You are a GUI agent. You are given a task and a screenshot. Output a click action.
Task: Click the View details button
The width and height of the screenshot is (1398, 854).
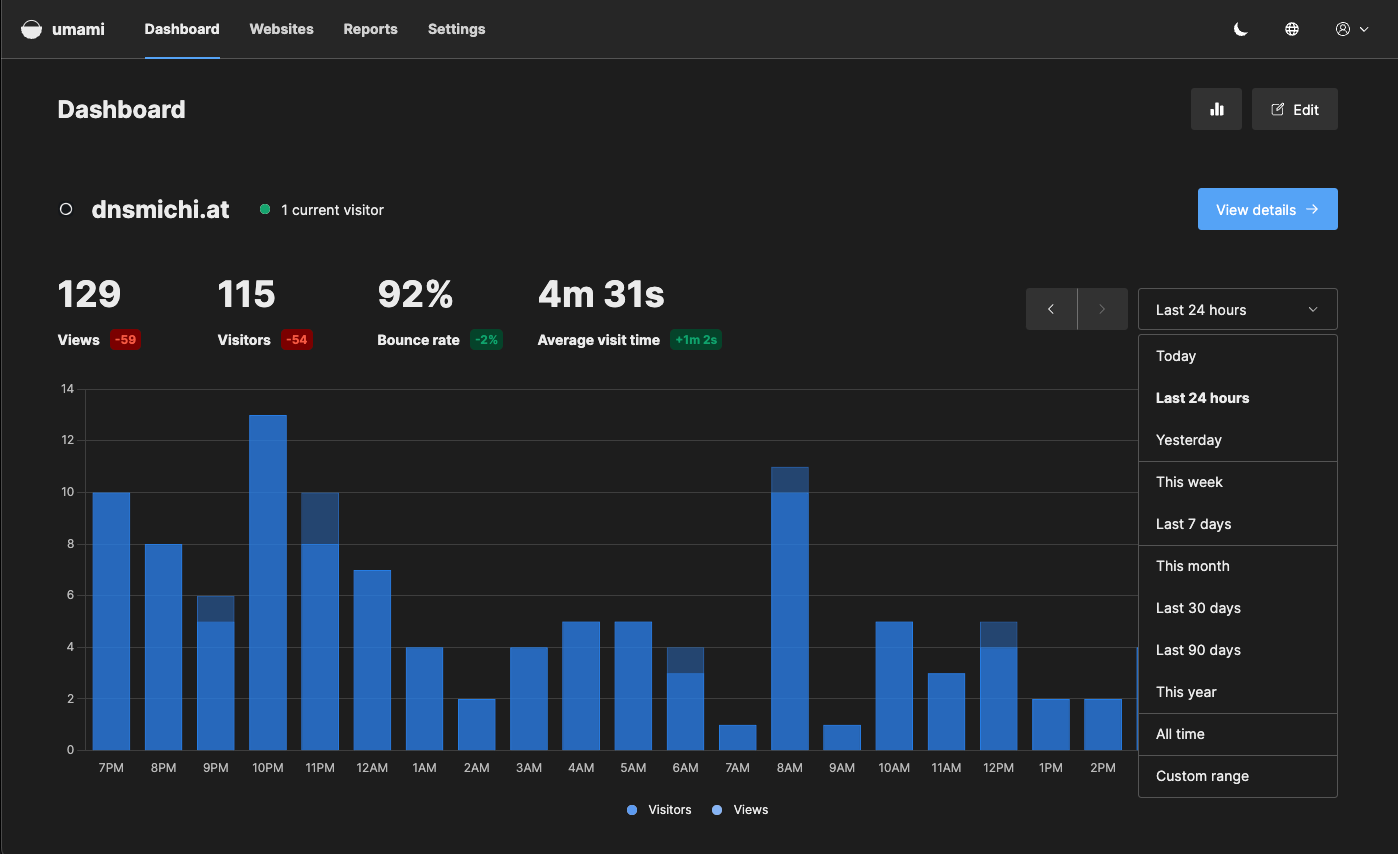[1267, 210]
